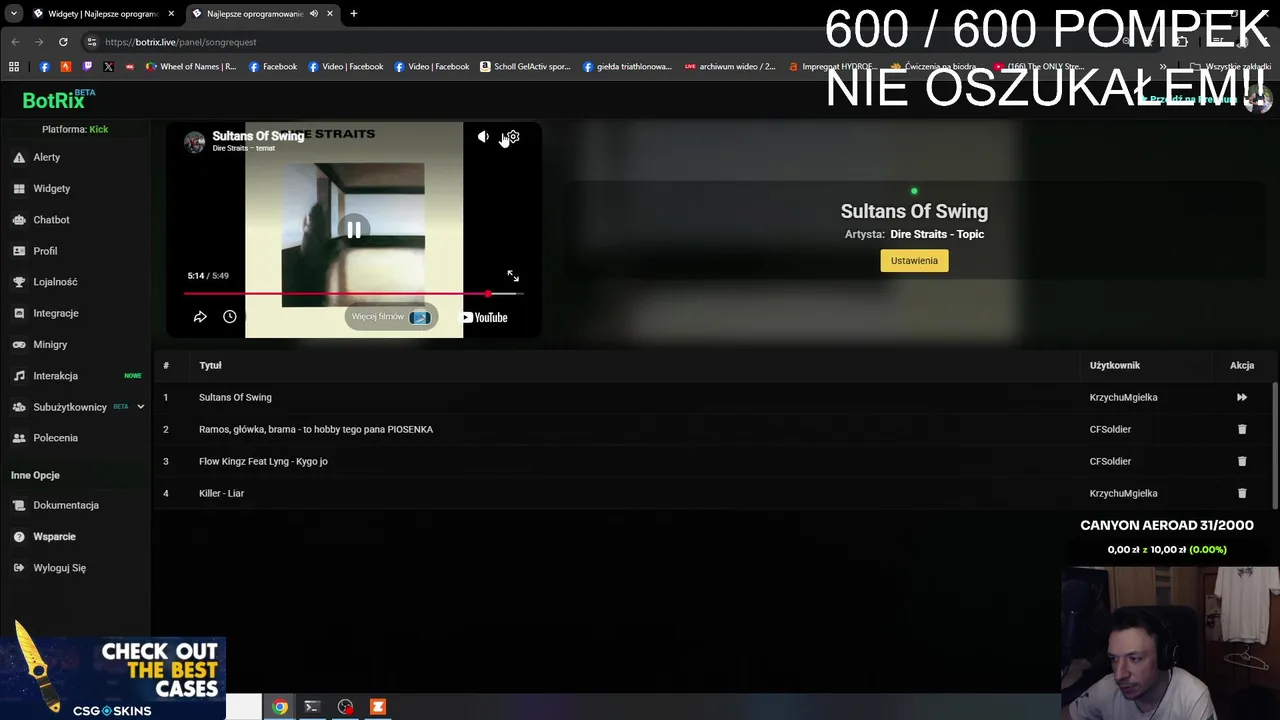Enter fullscreen in the video player

pos(513,276)
